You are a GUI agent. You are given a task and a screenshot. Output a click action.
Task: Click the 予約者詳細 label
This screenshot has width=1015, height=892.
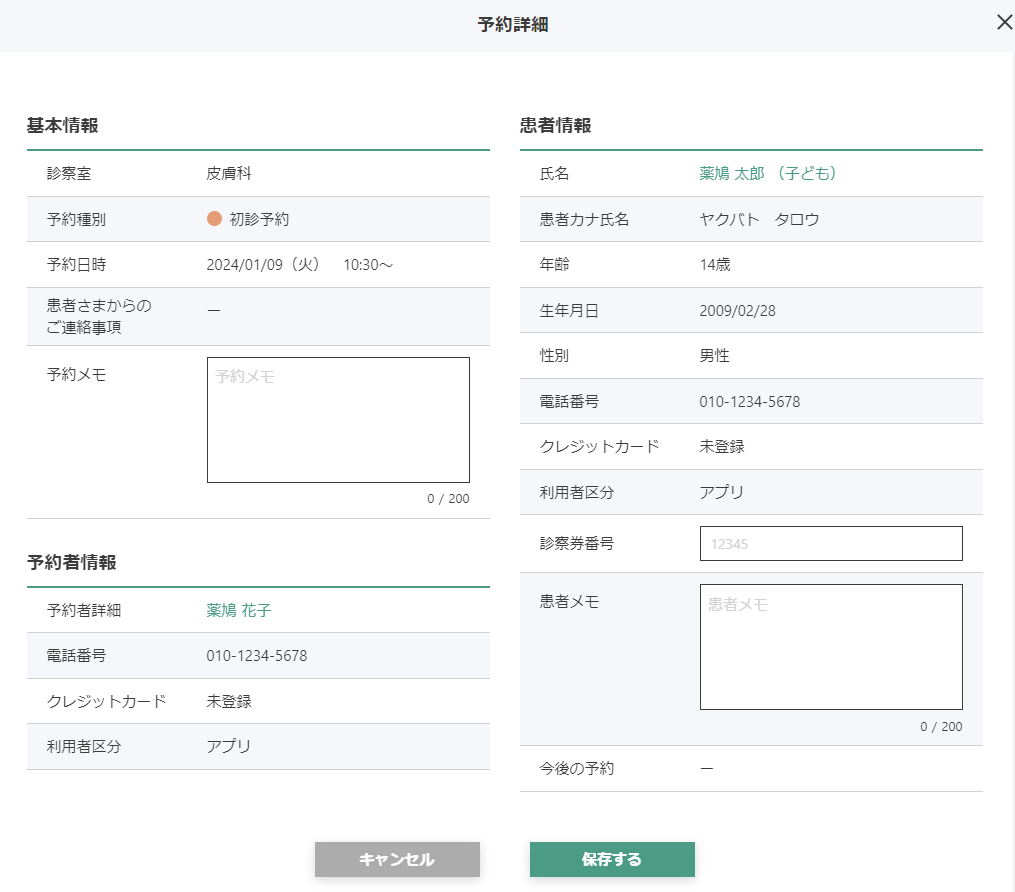[84, 610]
